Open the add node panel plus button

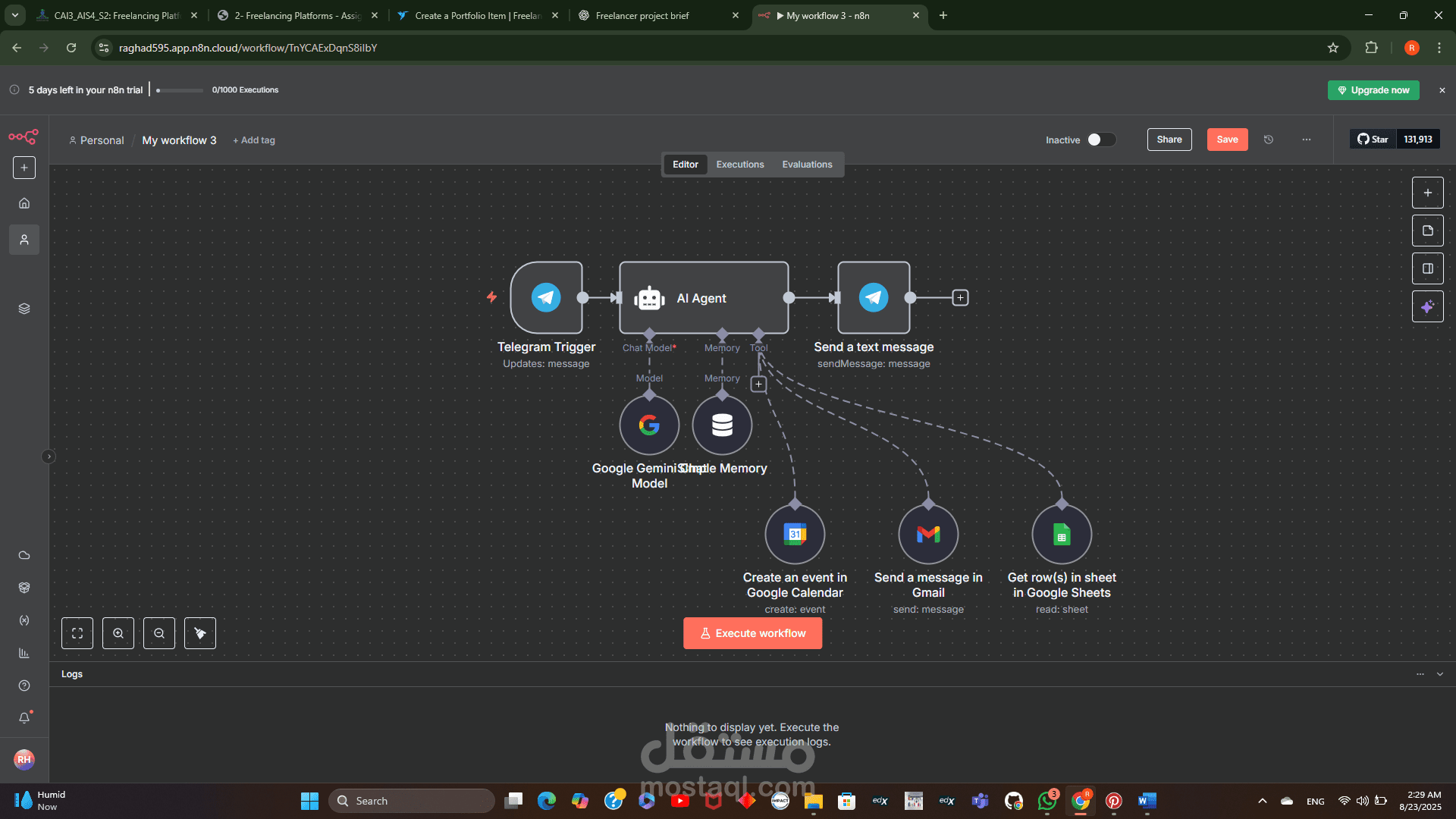(x=1428, y=193)
